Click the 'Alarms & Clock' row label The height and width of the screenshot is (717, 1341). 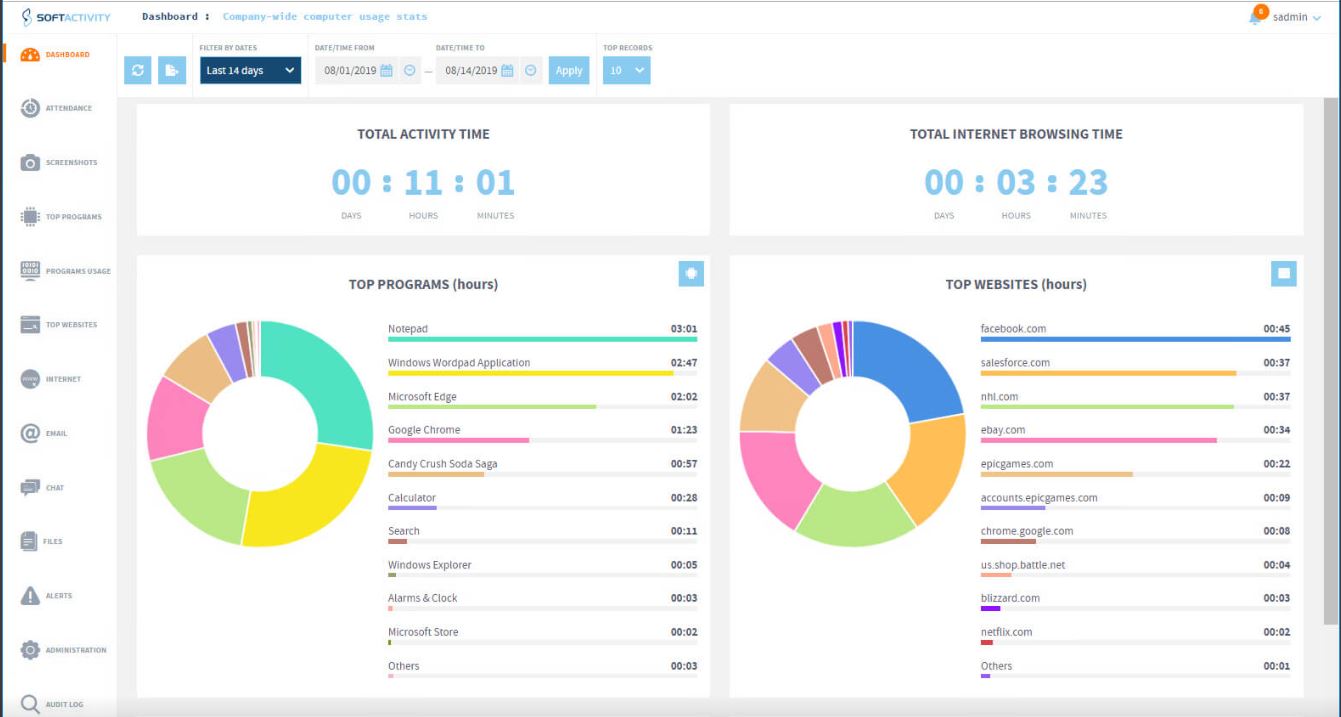(422, 598)
